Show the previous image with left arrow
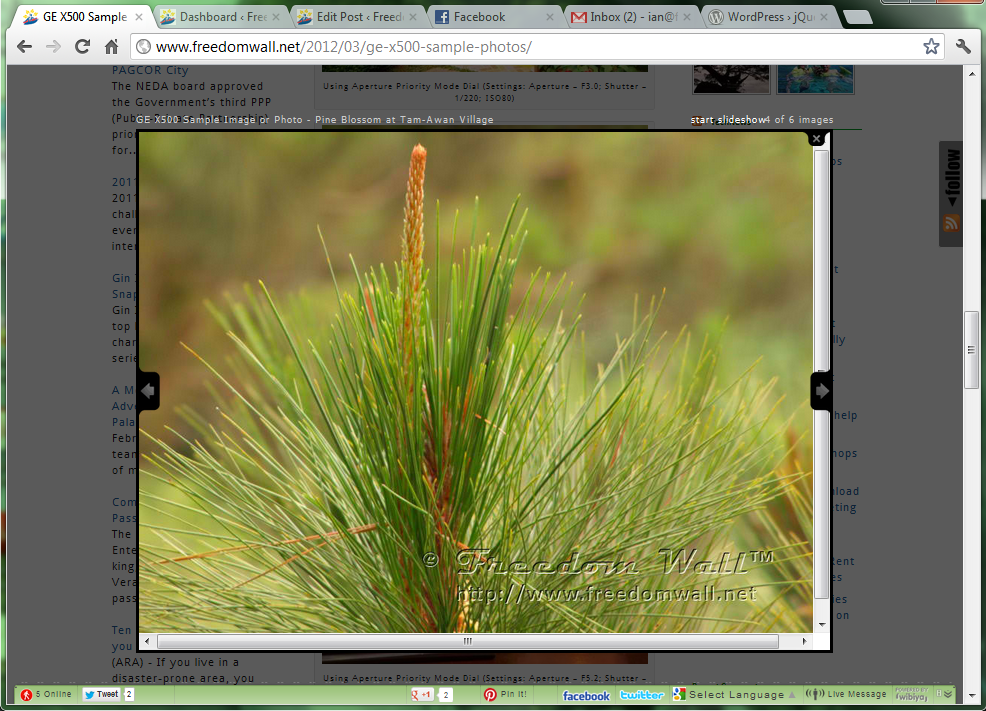The height and width of the screenshot is (711, 986). tap(148, 391)
